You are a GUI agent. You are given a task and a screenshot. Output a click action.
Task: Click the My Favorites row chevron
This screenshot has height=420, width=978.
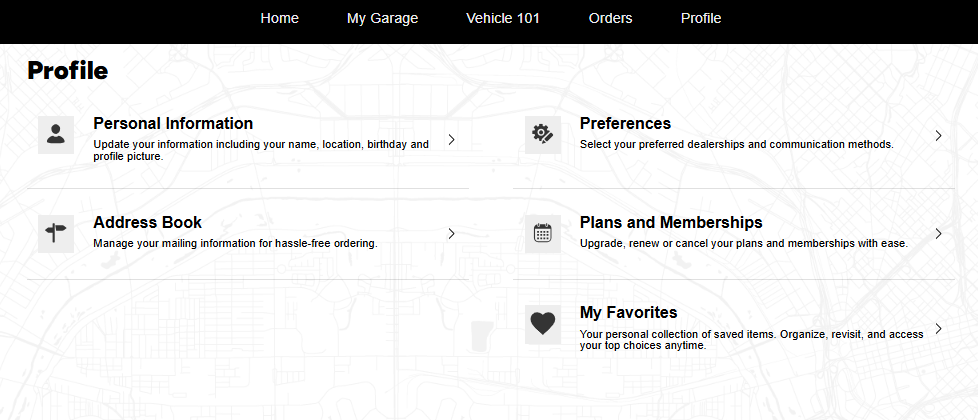(939, 329)
